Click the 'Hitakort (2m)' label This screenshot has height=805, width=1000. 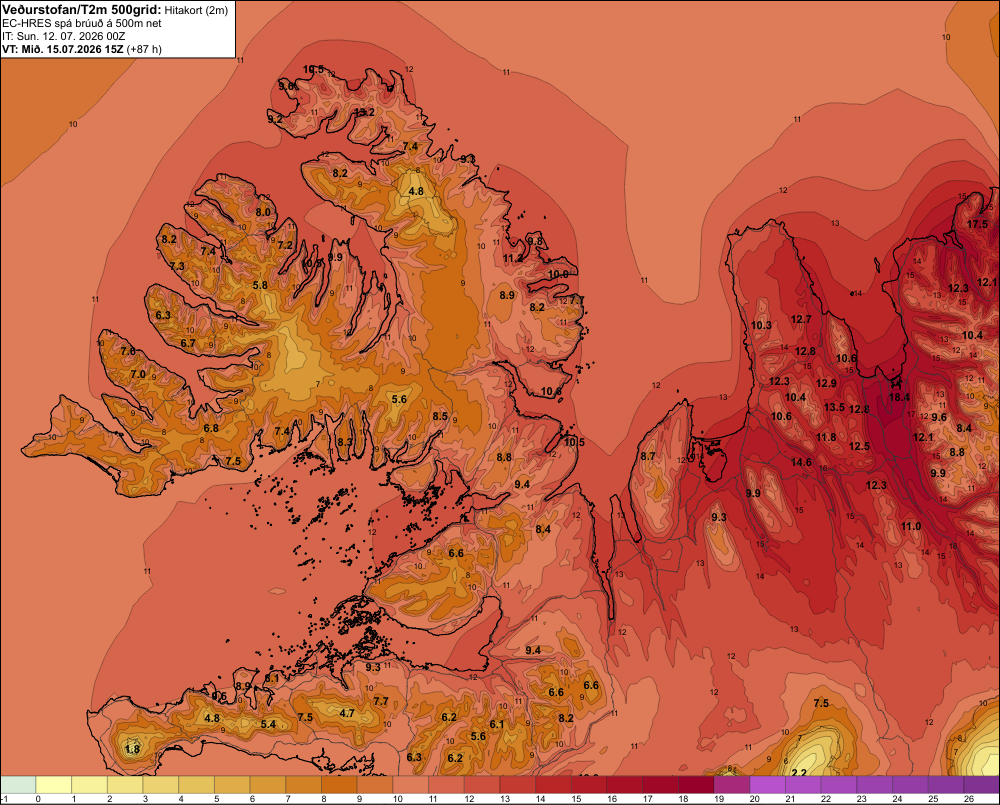point(196,10)
